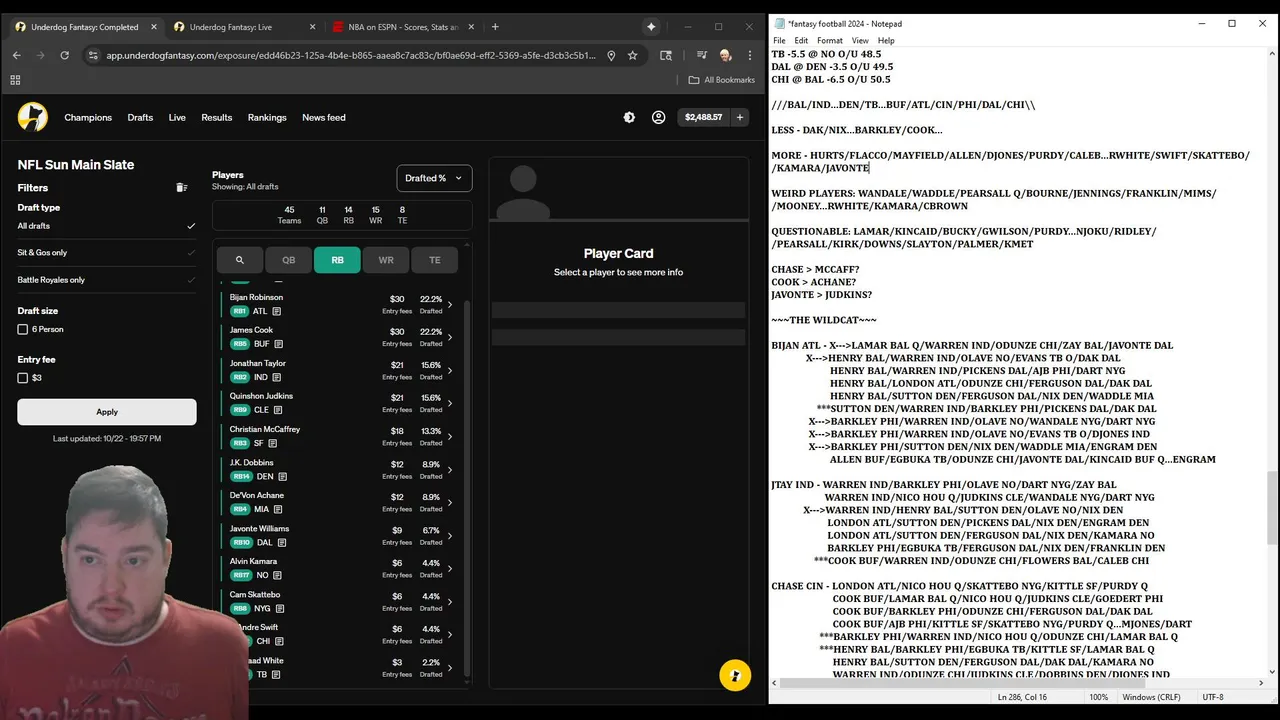The width and height of the screenshot is (1280, 720).
Task: Select Sit & Gos only draft type
Action: pyautogui.click(x=107, y=253)
